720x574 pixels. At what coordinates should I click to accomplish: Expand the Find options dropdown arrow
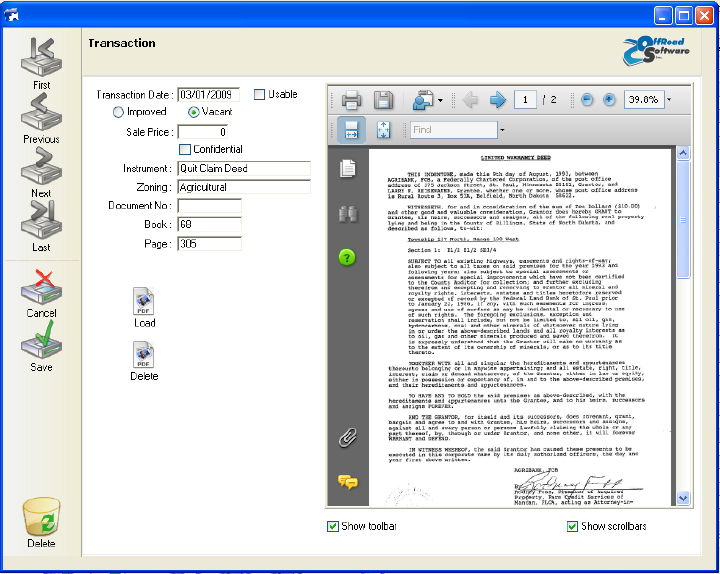502,130
